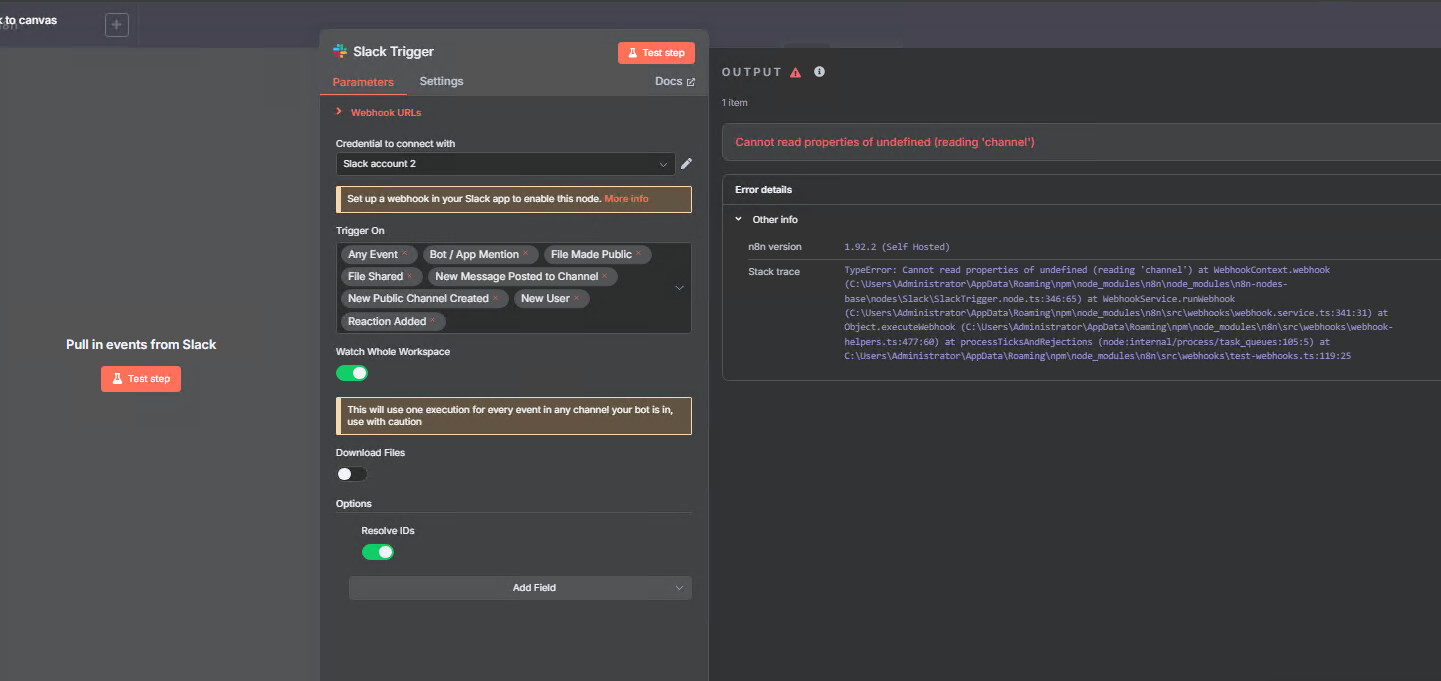This screenshot has height=681, width=1441.
Task: Remove New Message Posted to Channel tag
Action: 605,276
